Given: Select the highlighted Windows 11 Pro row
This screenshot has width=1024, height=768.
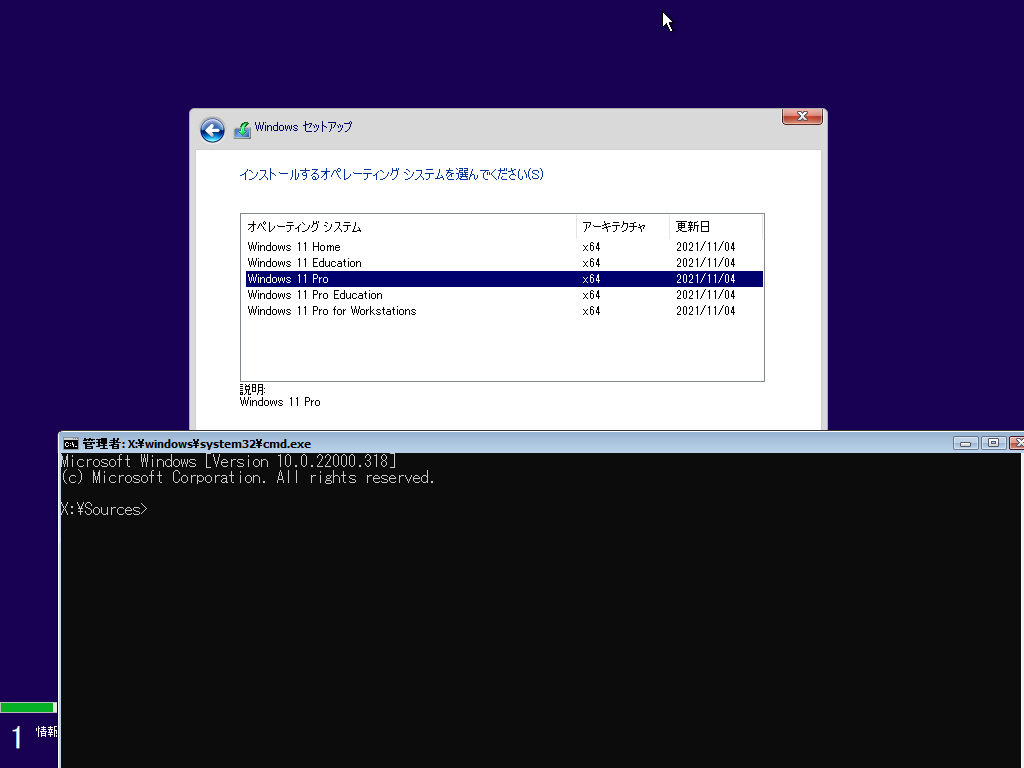Looking at the screenshot, I should pos(504,279).
